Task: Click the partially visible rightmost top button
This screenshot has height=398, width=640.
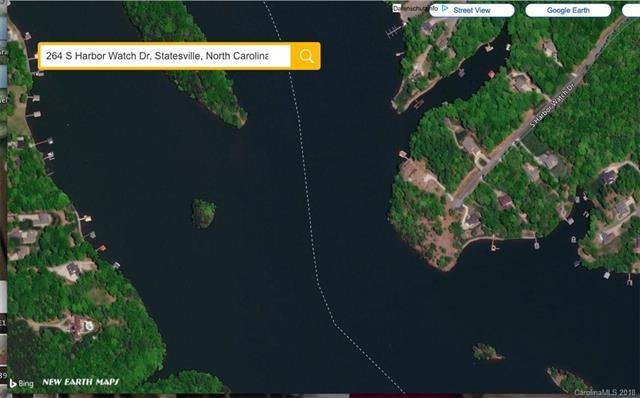Action: click(631, 10)
